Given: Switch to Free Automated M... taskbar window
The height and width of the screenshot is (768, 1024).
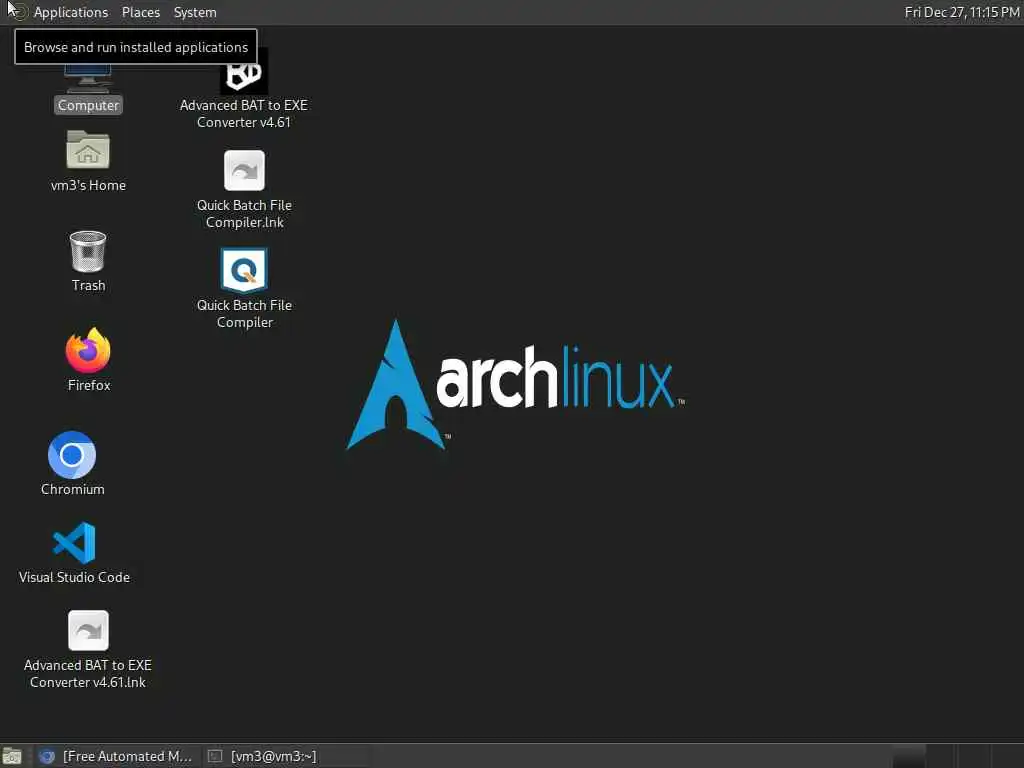Looking at the screenshot, I should point(116,756).
